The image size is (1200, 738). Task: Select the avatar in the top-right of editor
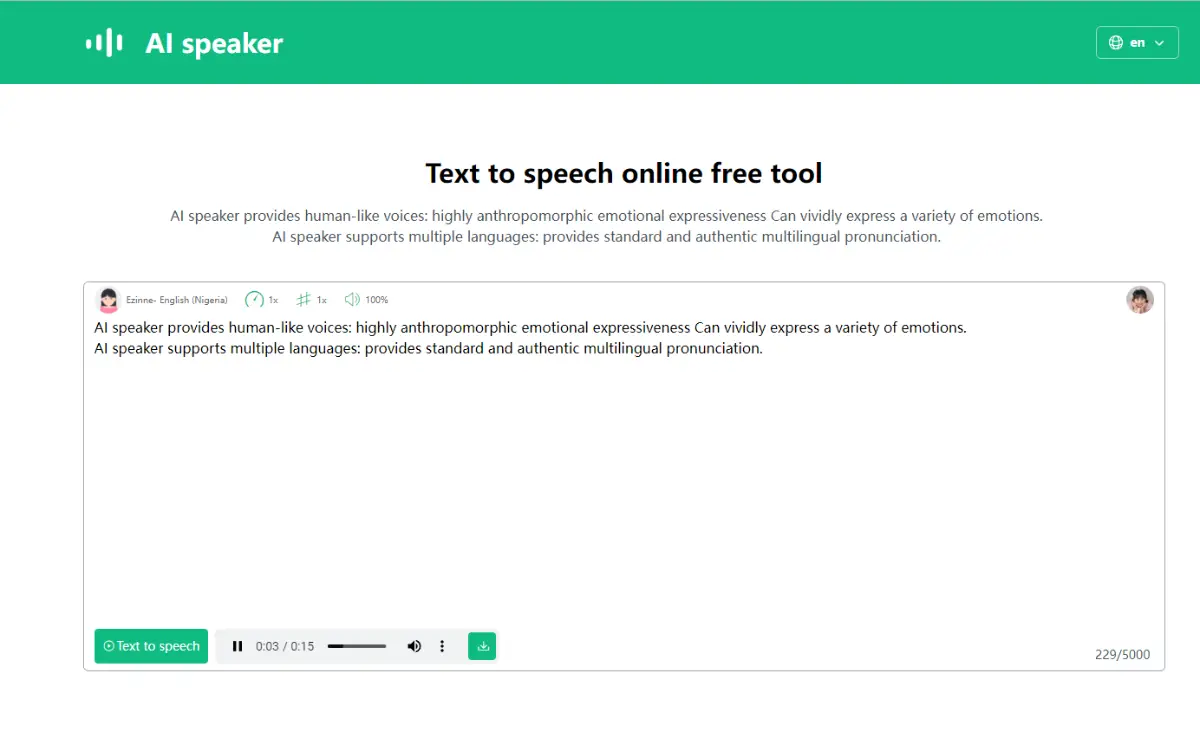[x=1140, y=299]
